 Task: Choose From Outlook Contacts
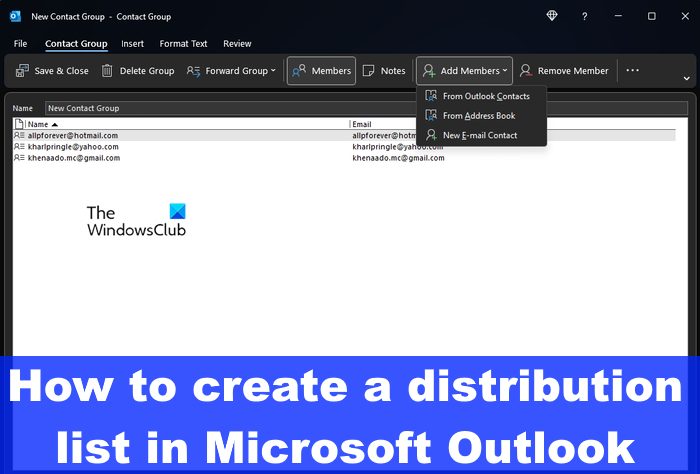[481, 96]
